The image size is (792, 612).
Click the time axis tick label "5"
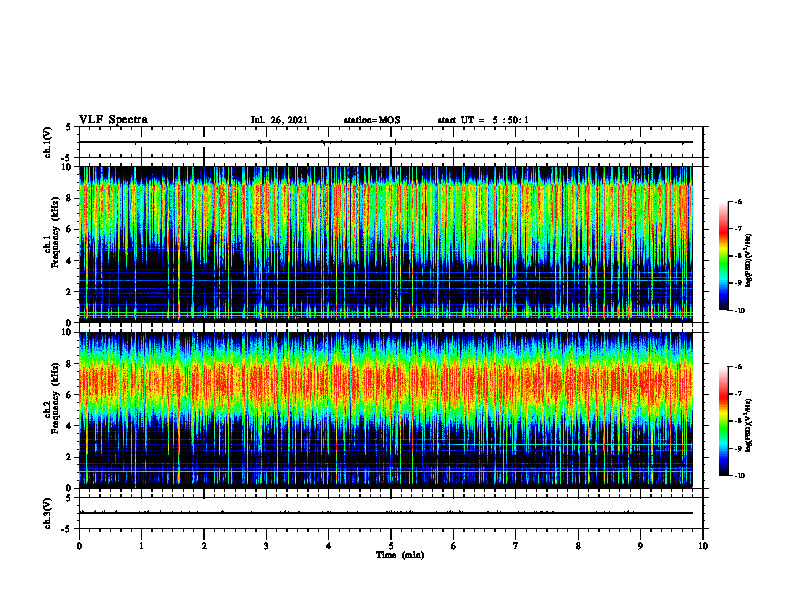[391, 546]
